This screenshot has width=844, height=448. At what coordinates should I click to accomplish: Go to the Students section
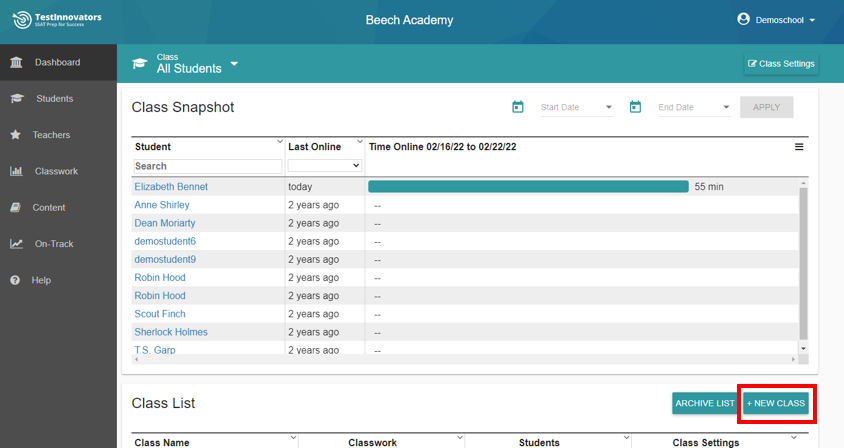pos(58,99)
